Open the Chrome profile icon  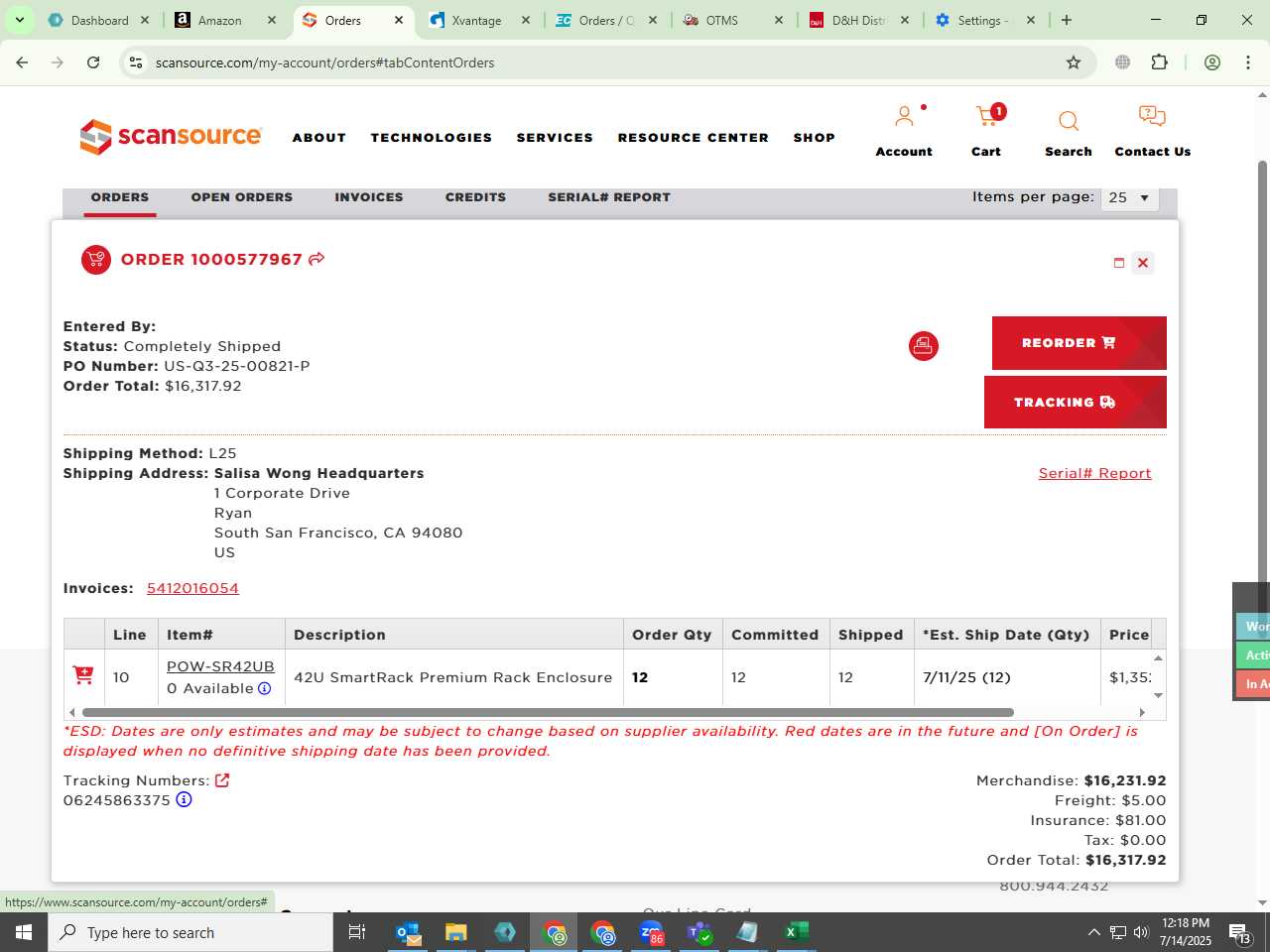click(1212, 62)
